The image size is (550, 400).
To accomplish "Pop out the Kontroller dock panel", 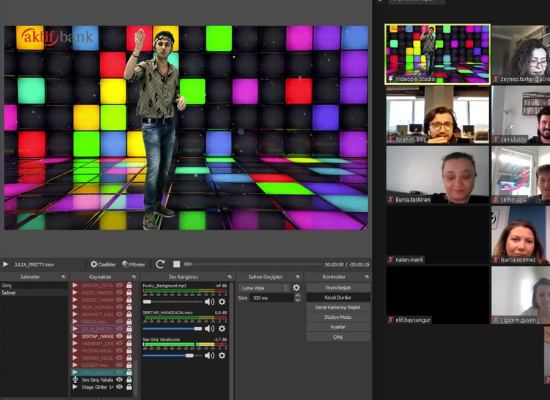I will [x=367, y=277].
